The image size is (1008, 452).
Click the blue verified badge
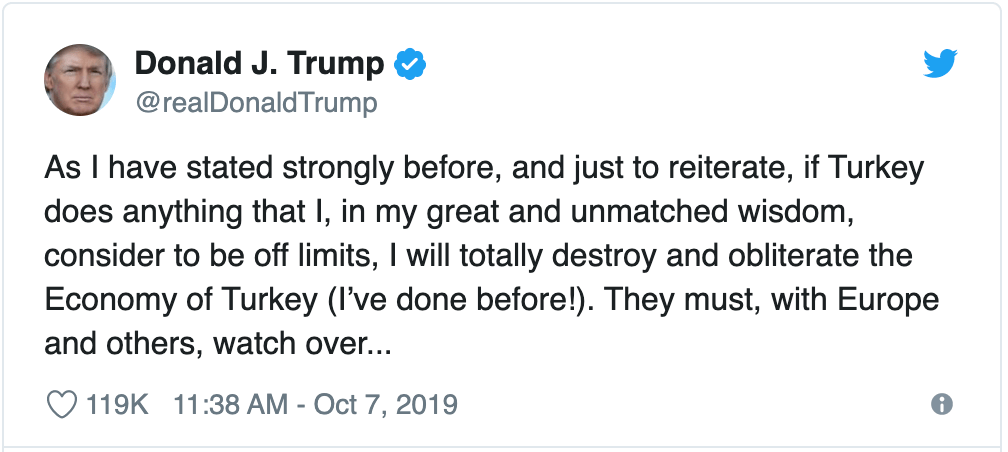click(410, 65)
